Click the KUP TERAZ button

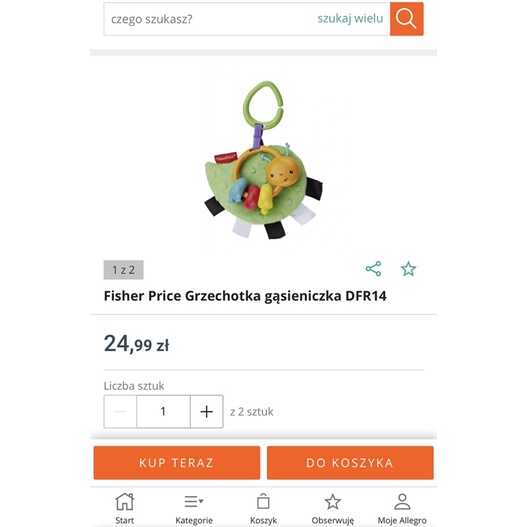(177, 463)
